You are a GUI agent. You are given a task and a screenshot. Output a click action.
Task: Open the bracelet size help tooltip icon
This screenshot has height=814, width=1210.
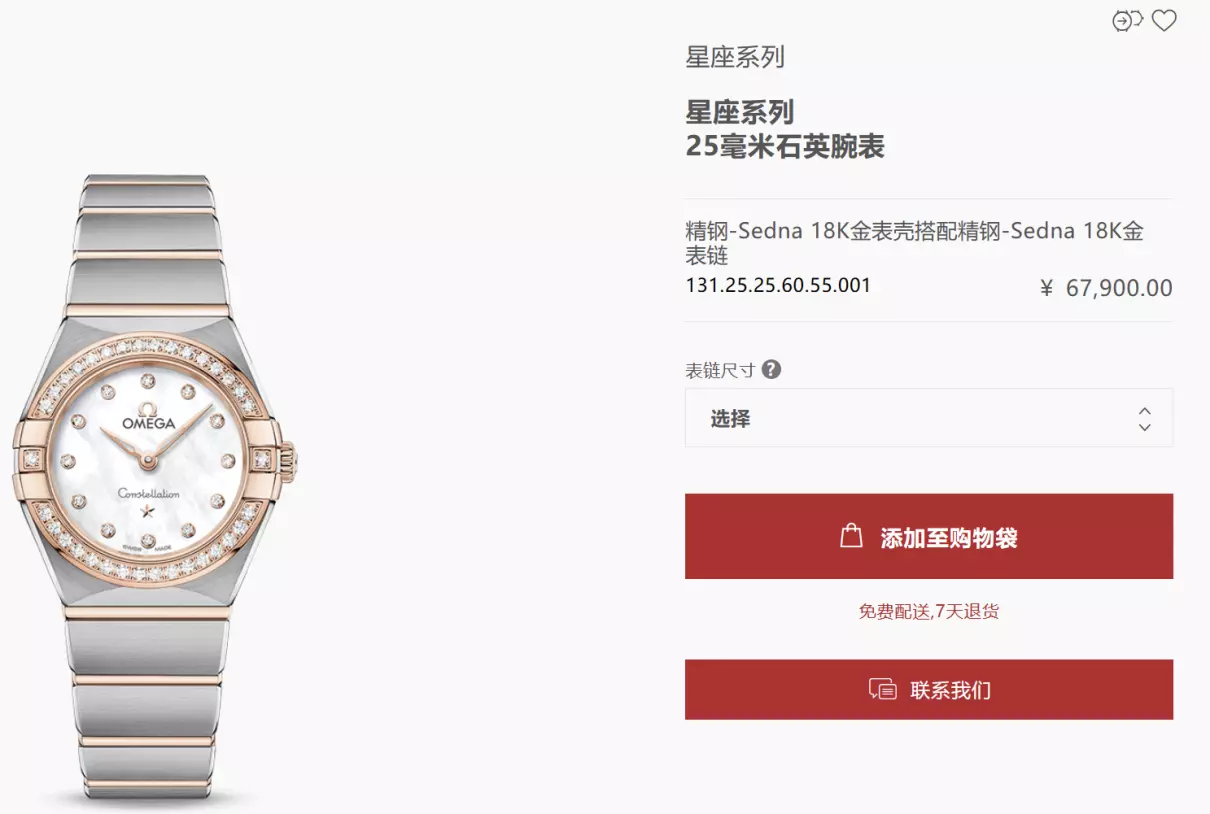point(771,370)
